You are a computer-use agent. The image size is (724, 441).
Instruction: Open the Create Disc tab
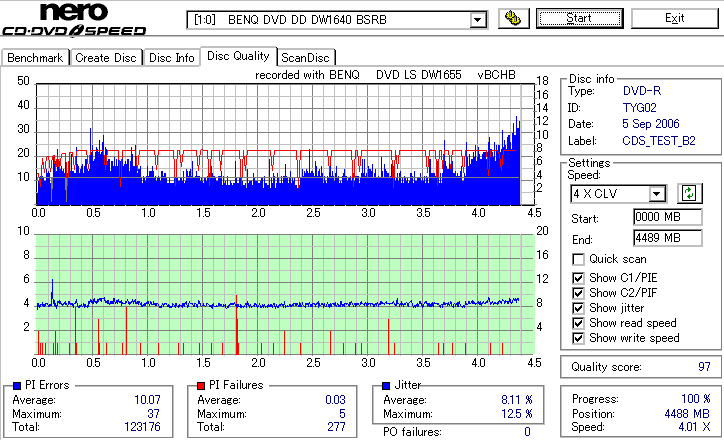[106, 58]
